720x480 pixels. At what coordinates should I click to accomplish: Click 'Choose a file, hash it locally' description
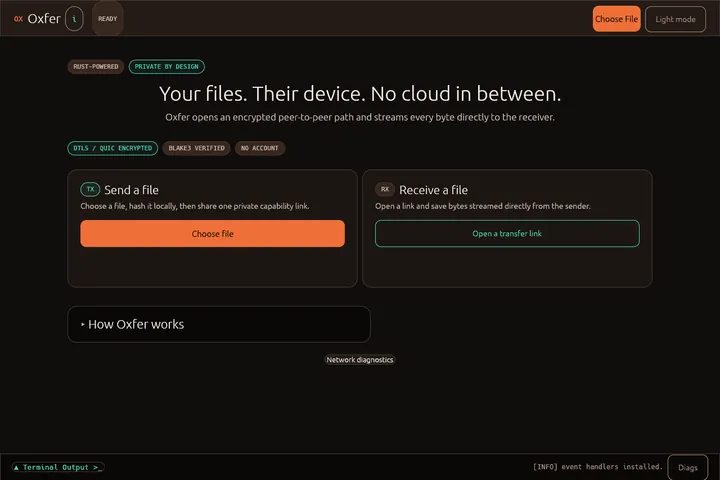coord(195,206)
